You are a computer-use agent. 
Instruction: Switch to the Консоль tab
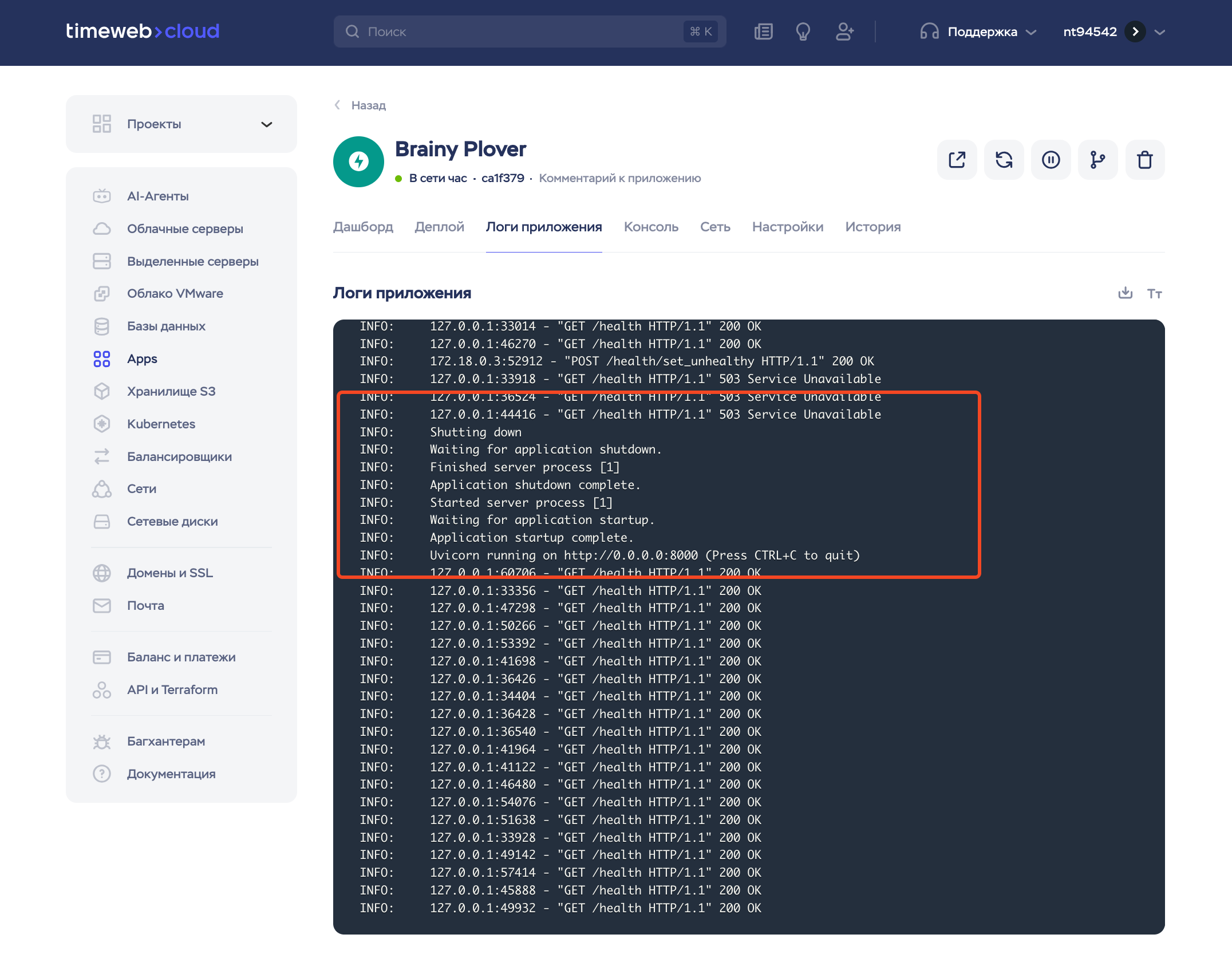651,227
